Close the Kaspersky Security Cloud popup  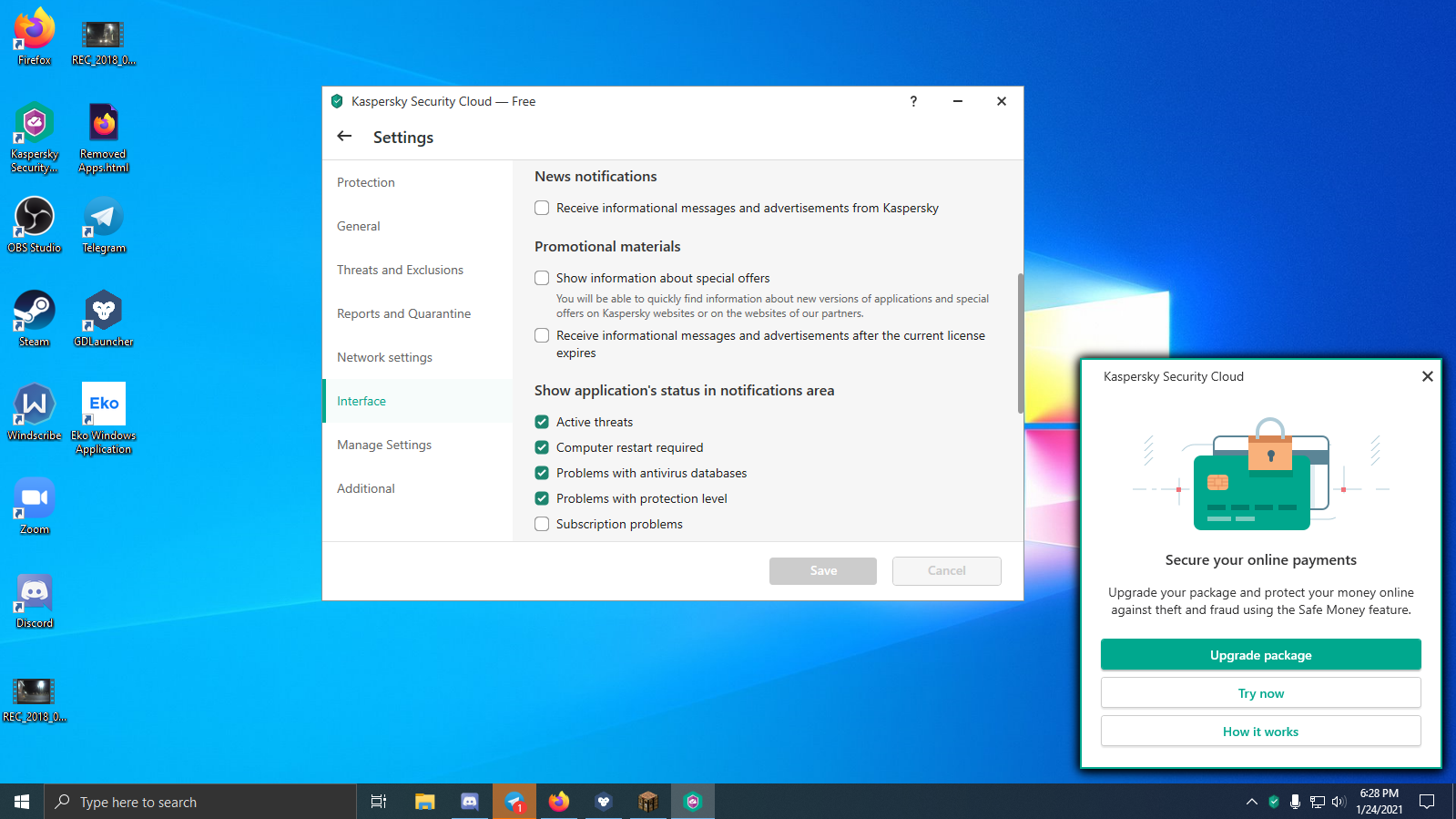pos(1427,376)
